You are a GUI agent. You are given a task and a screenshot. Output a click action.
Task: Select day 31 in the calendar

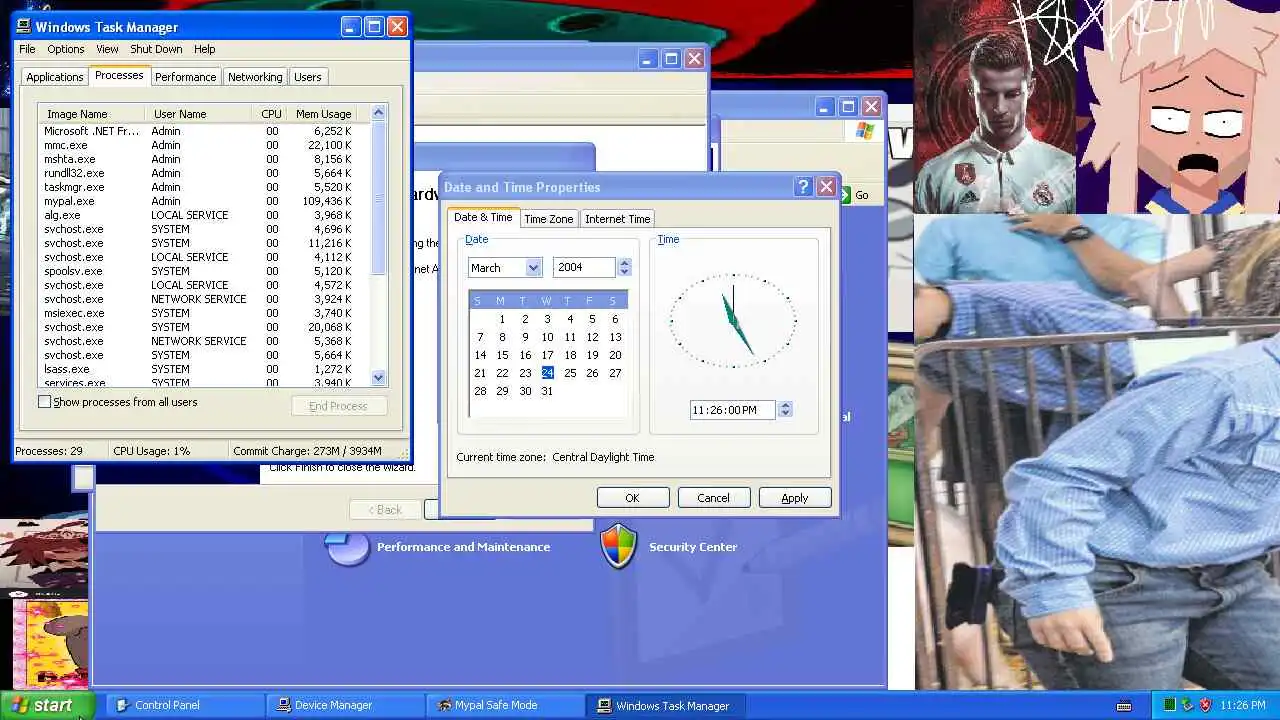tap(547, 391)
